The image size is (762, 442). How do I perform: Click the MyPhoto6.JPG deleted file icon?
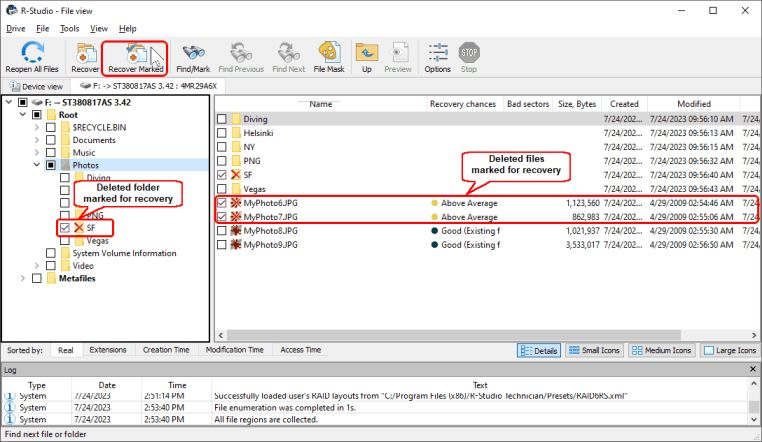pos(236,203)
